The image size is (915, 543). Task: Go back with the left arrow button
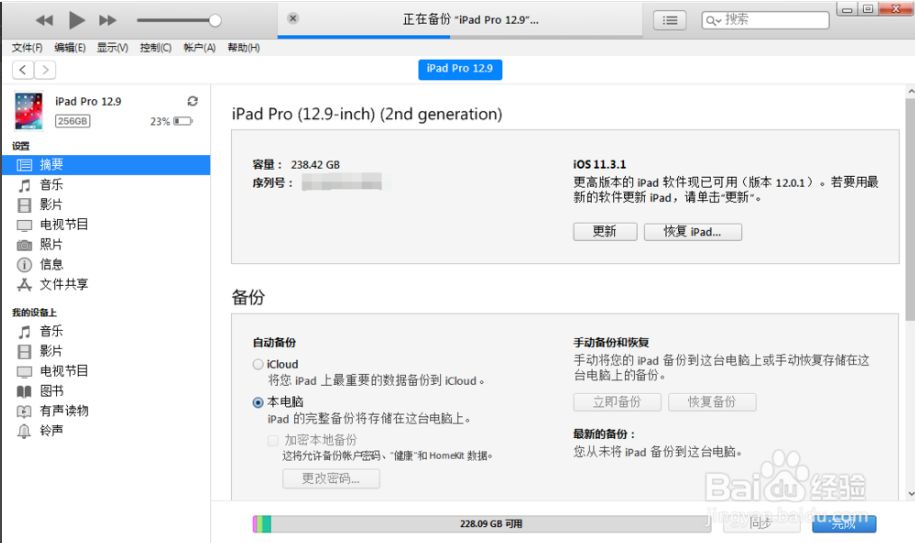point(23,69)
